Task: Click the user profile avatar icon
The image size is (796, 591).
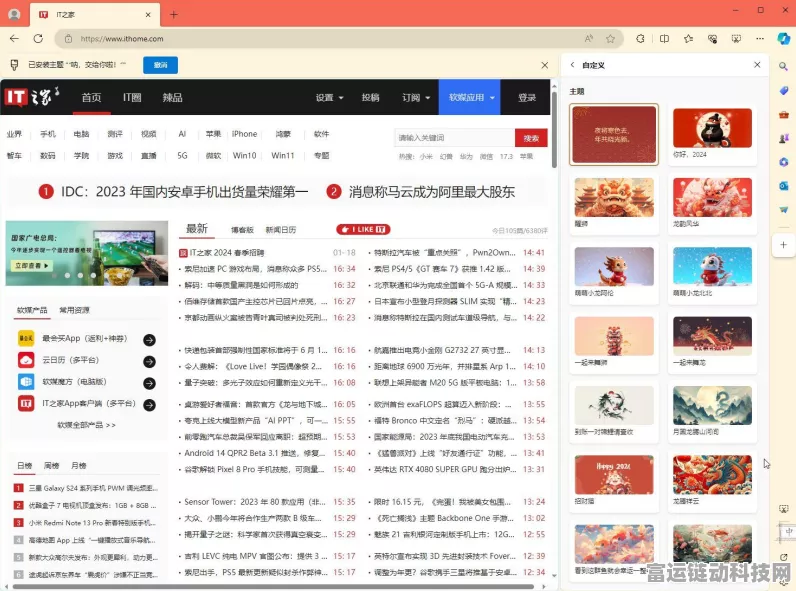Action: pos(14,15)
